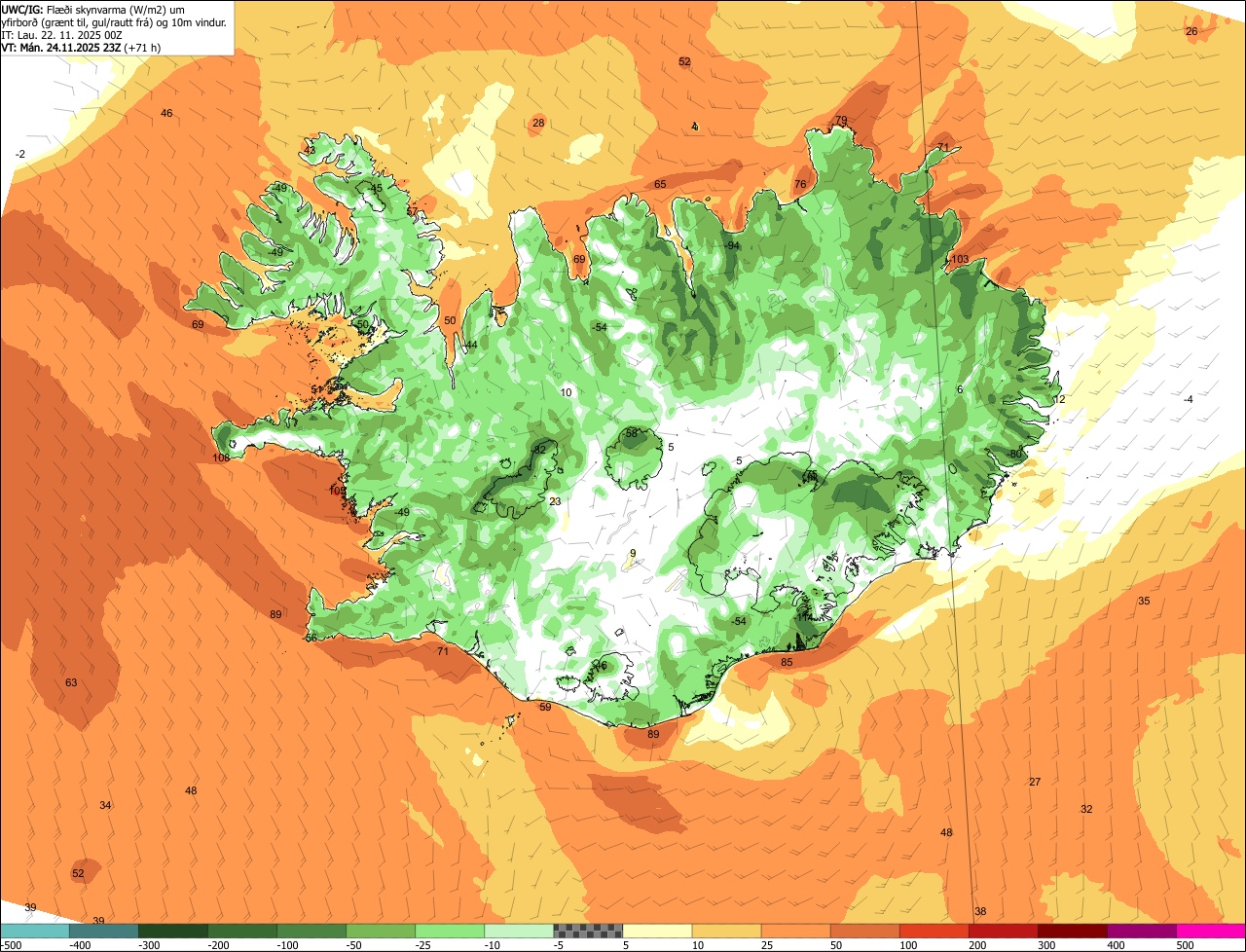Click the map value '108' at the peninsula tip
The height and width of the screenshot is (952, 1246).
click(221, 457)
